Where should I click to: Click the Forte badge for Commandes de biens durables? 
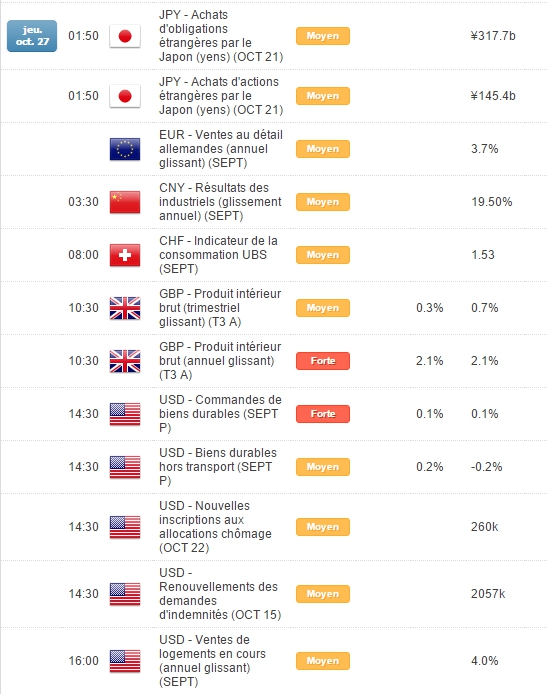pos(323,414)
